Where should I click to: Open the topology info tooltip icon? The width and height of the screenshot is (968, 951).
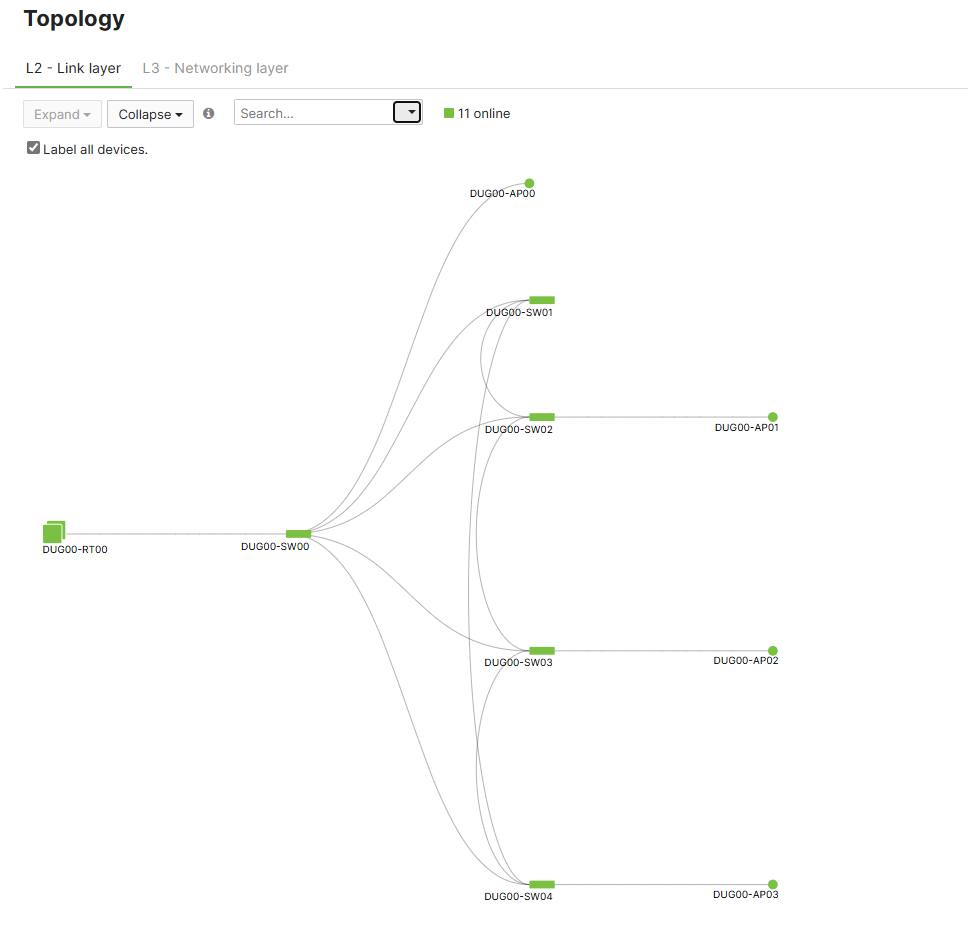(208, 113)
